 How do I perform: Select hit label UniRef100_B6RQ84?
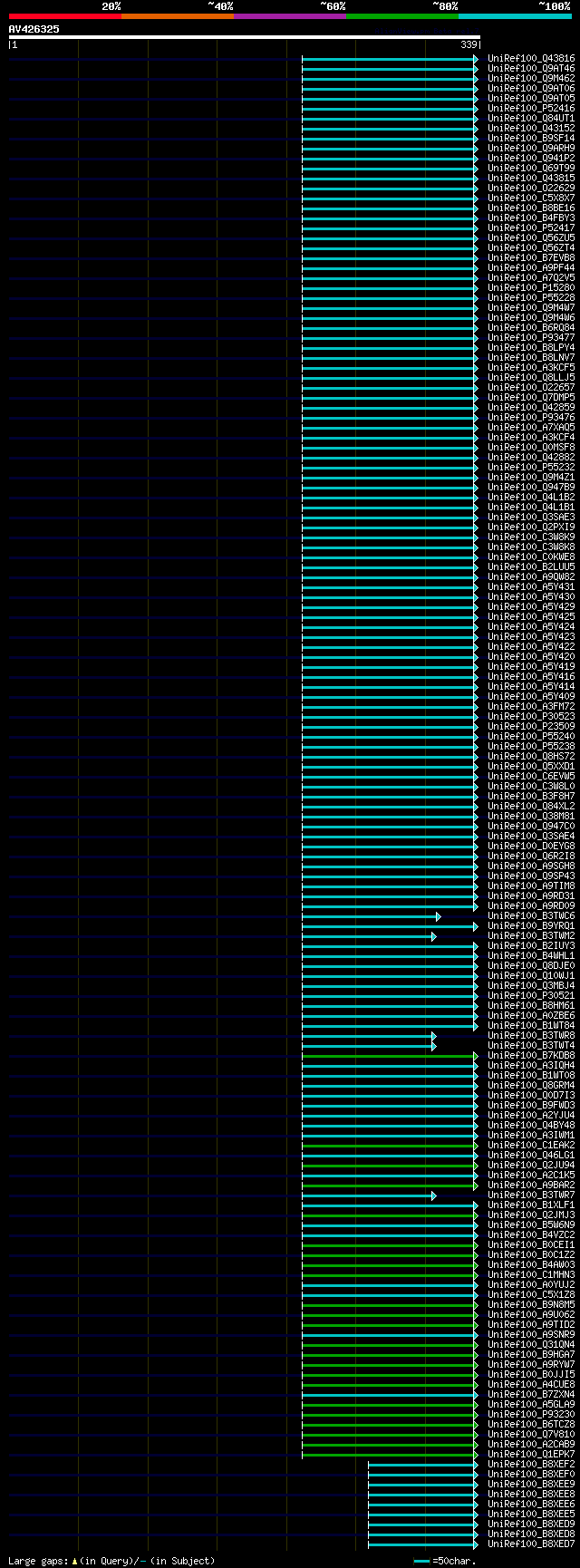tap(531, 327)
